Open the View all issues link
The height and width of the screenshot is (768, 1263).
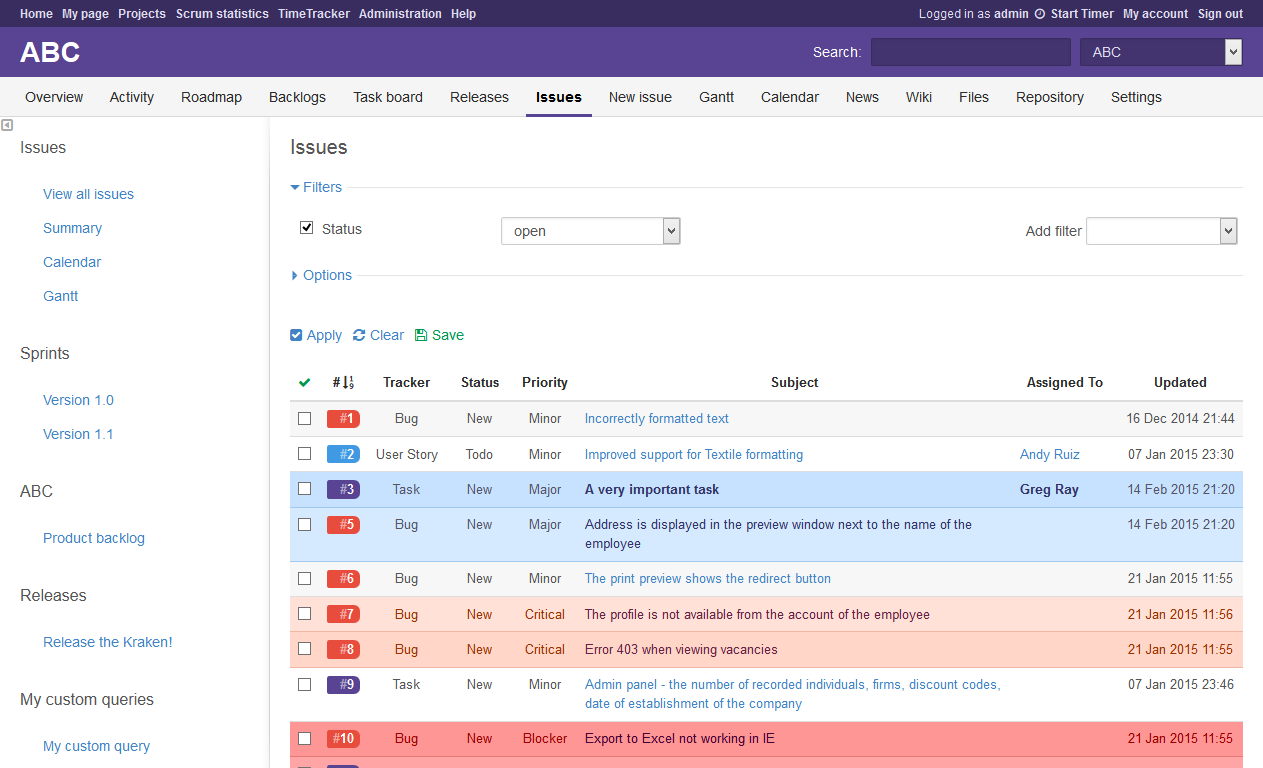[88, 193]
